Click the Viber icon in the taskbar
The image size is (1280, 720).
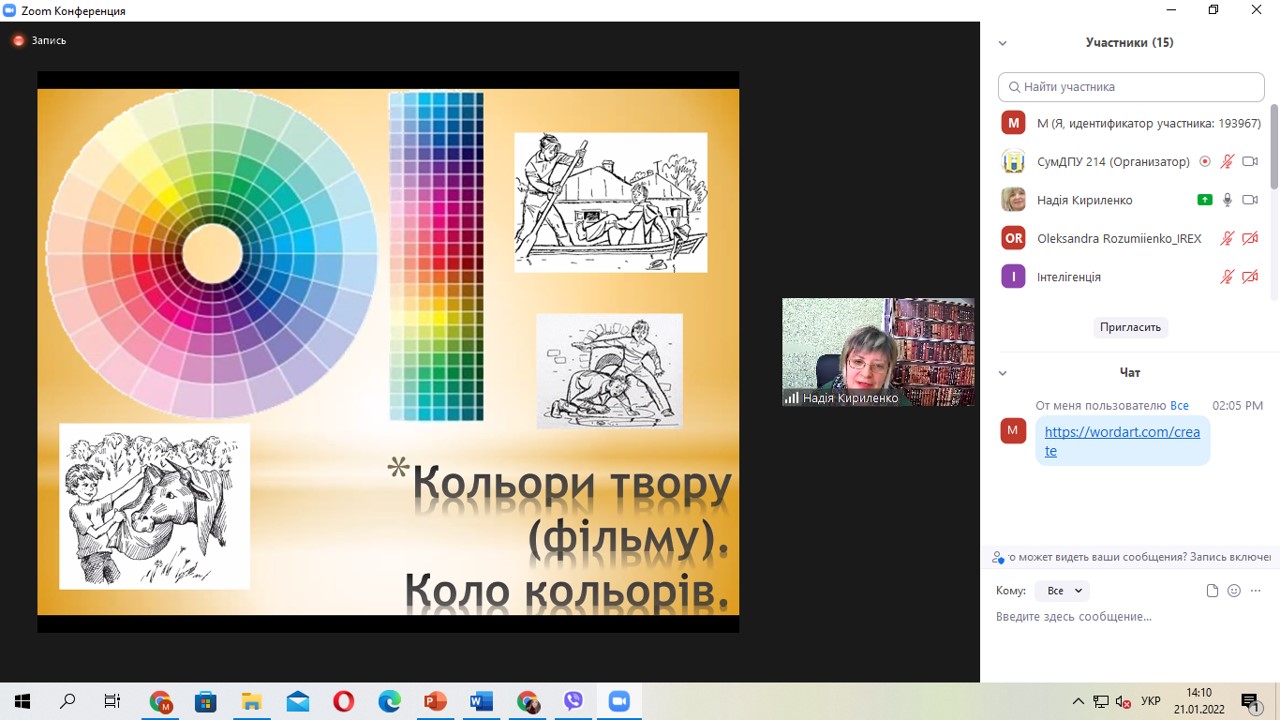[573, 702]
